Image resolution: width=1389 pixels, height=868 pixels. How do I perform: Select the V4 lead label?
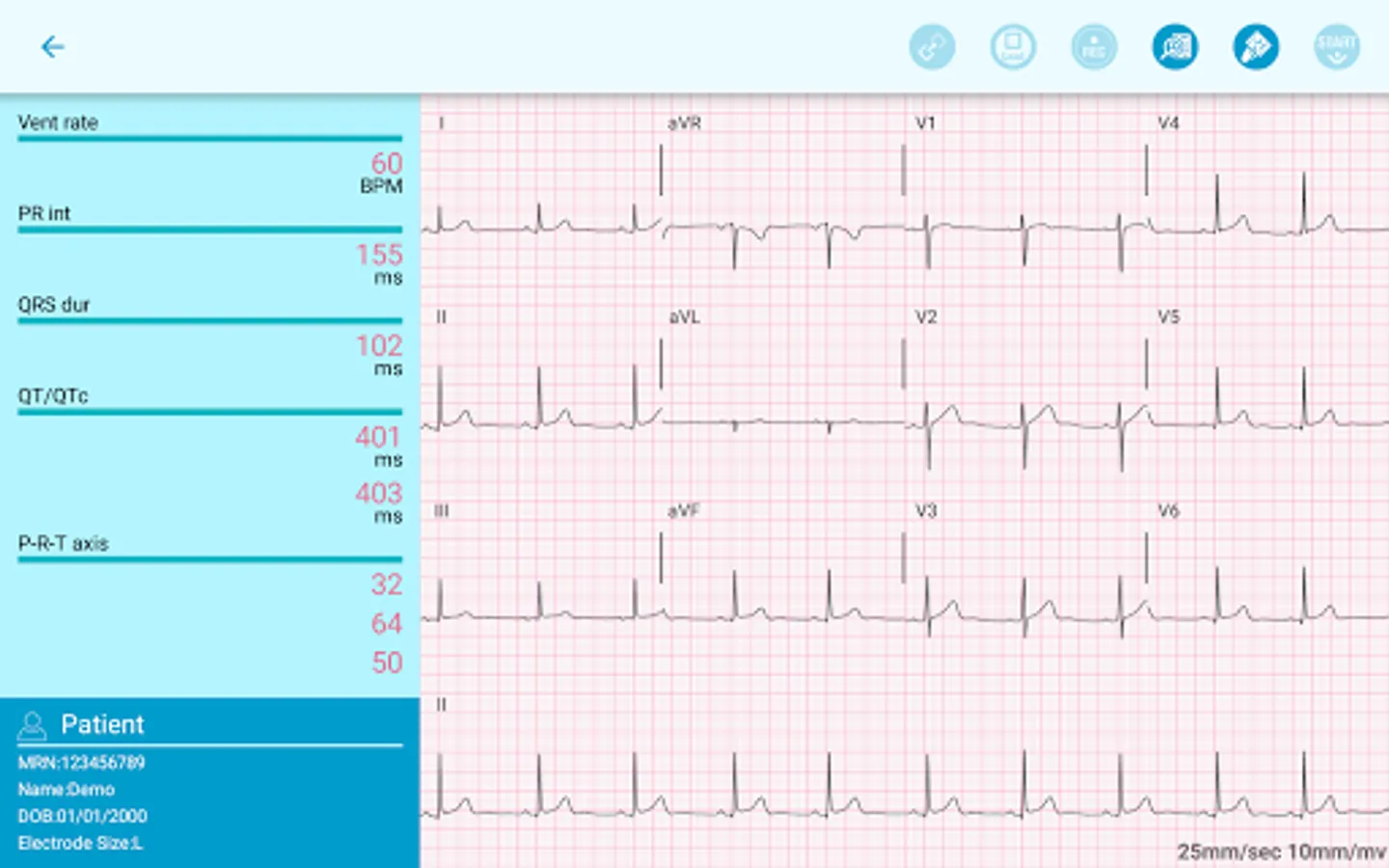coord(1168,123)
